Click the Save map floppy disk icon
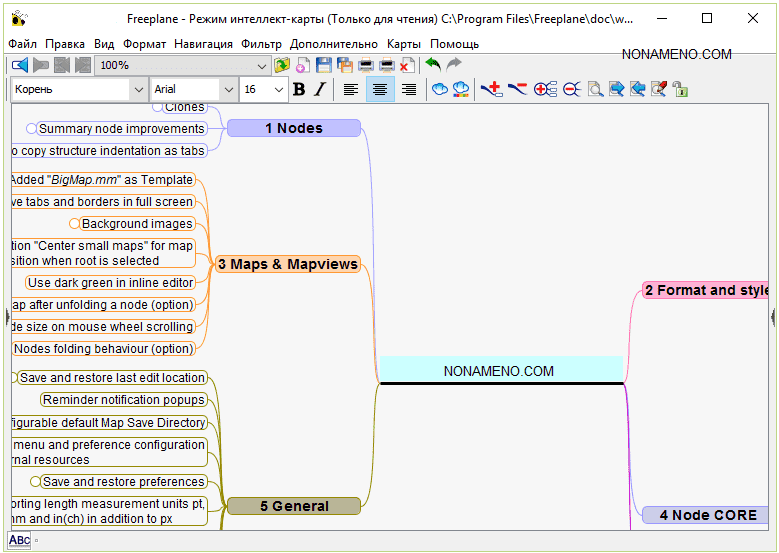Viewport: 779px width, 553px height. coord(323,65)
